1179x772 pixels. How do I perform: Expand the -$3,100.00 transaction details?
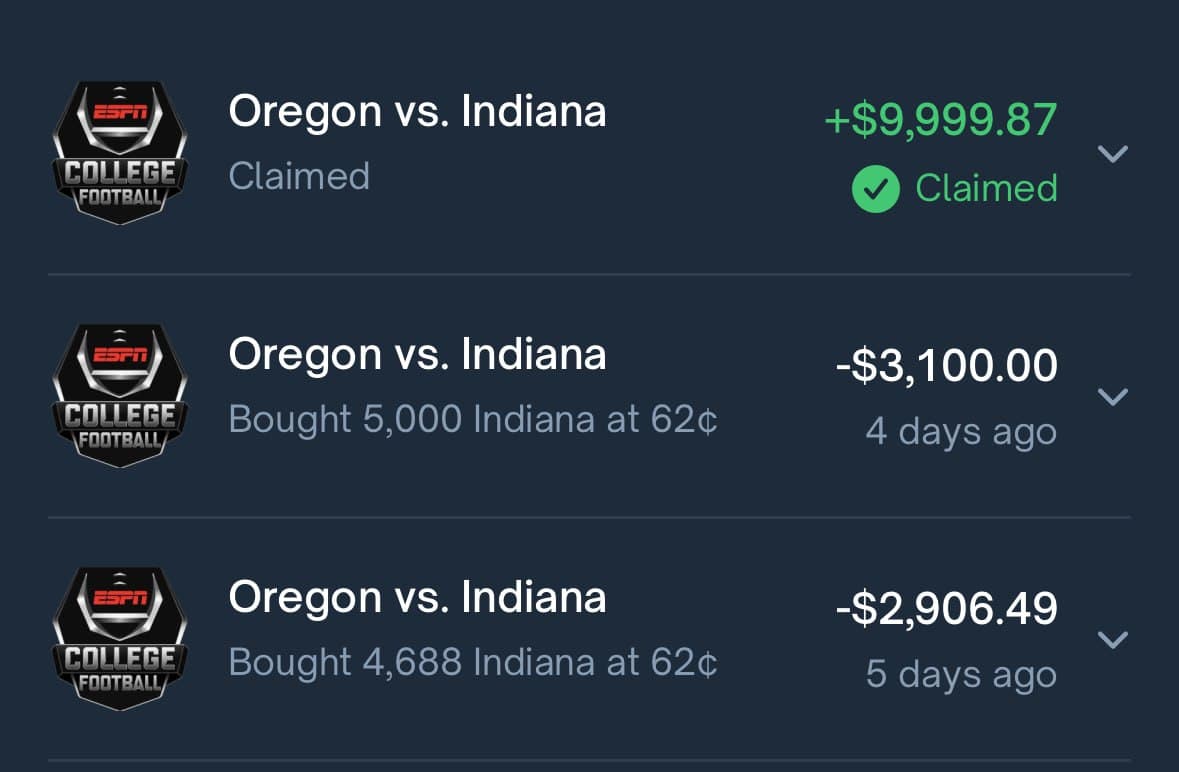pyautogui.click(x=1113, y=396)
